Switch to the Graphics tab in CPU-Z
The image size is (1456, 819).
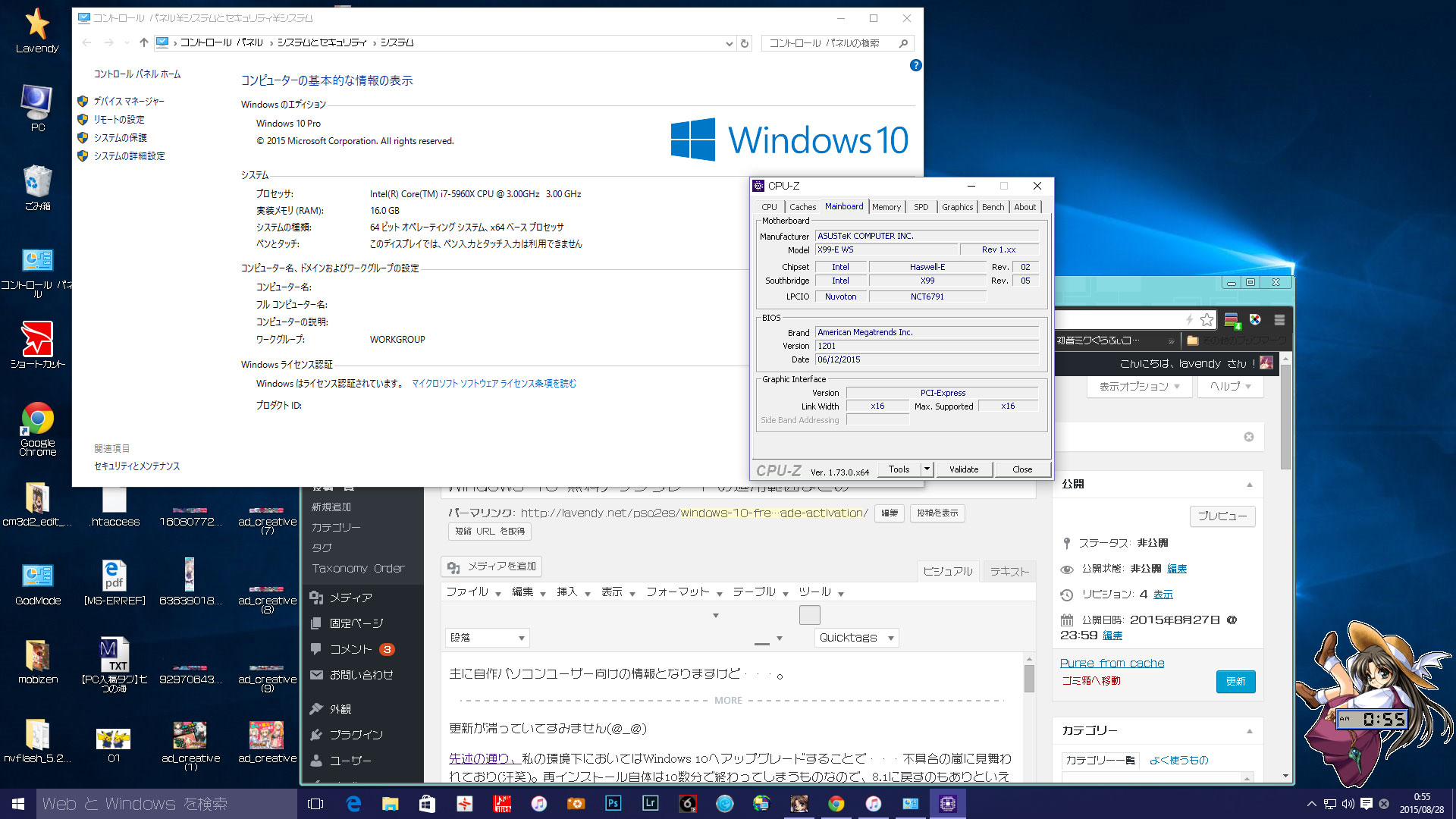coord(957,207)
